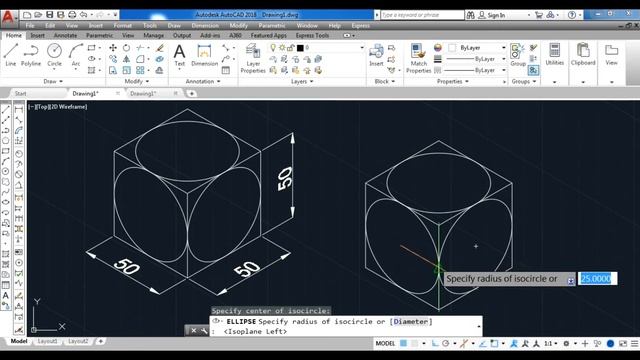Click the Move tool icon

[x=113, y=48]
